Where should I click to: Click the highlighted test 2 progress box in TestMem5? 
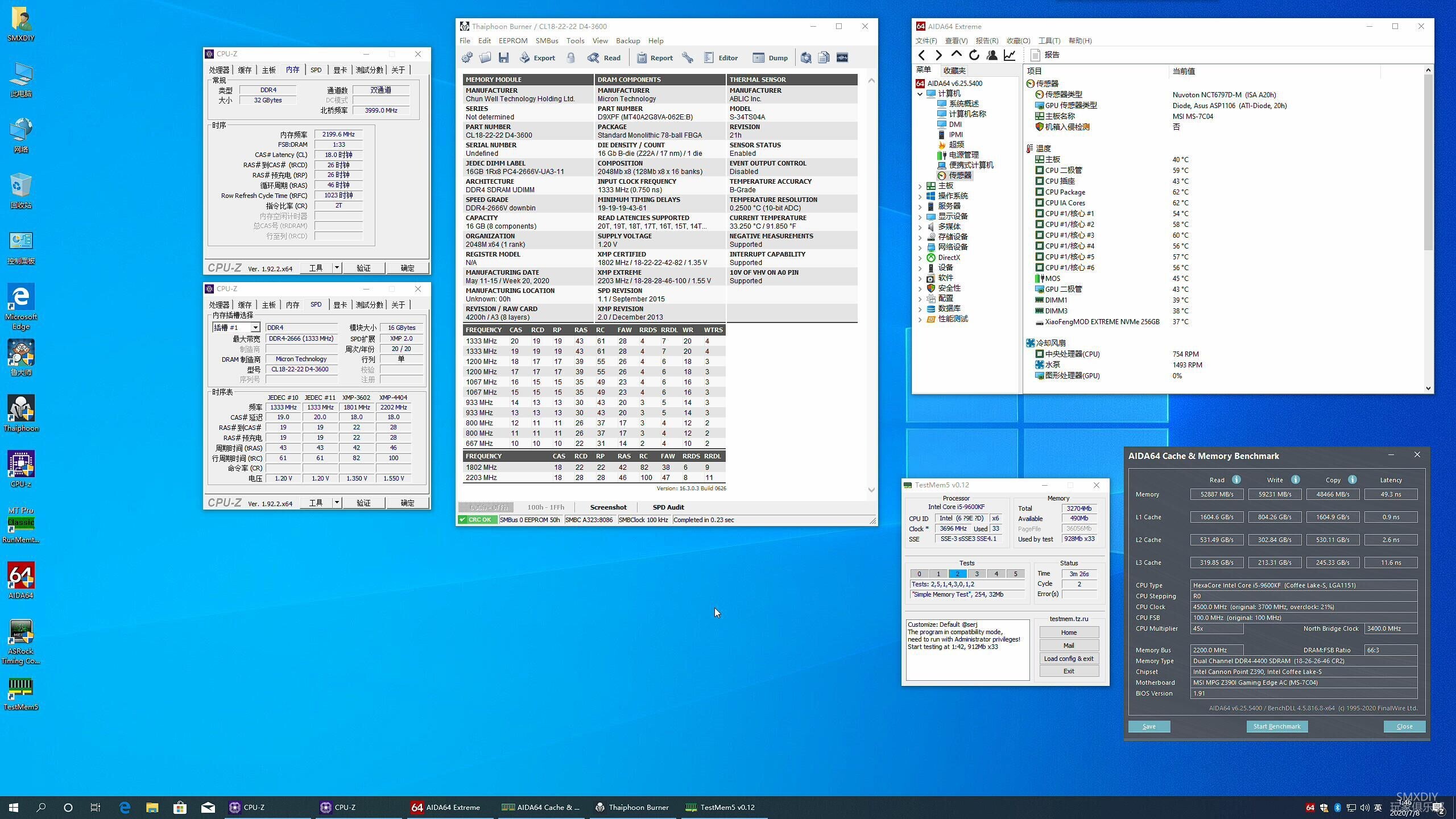click(957, 573)
